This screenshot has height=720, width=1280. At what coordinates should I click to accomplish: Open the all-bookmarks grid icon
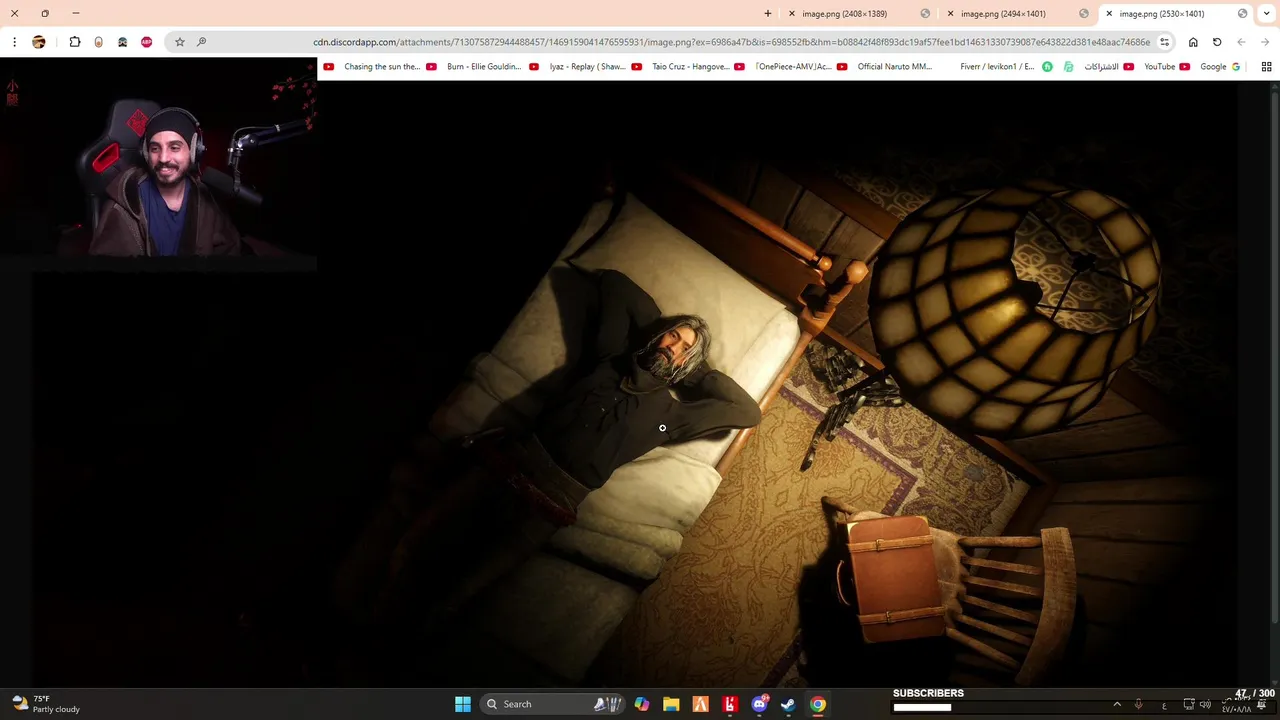point(1266,67)
